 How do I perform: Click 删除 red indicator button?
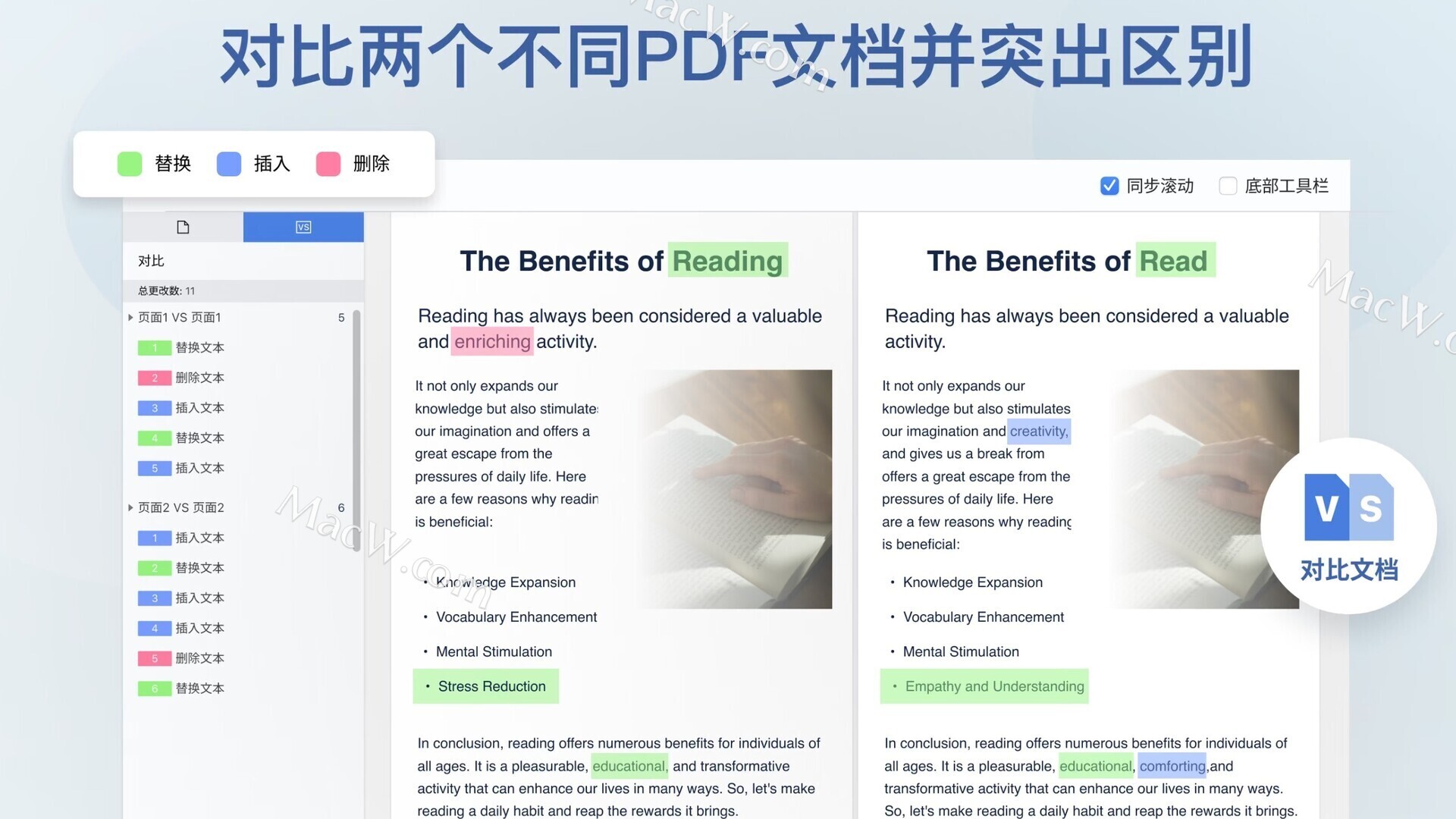(331, 164)
